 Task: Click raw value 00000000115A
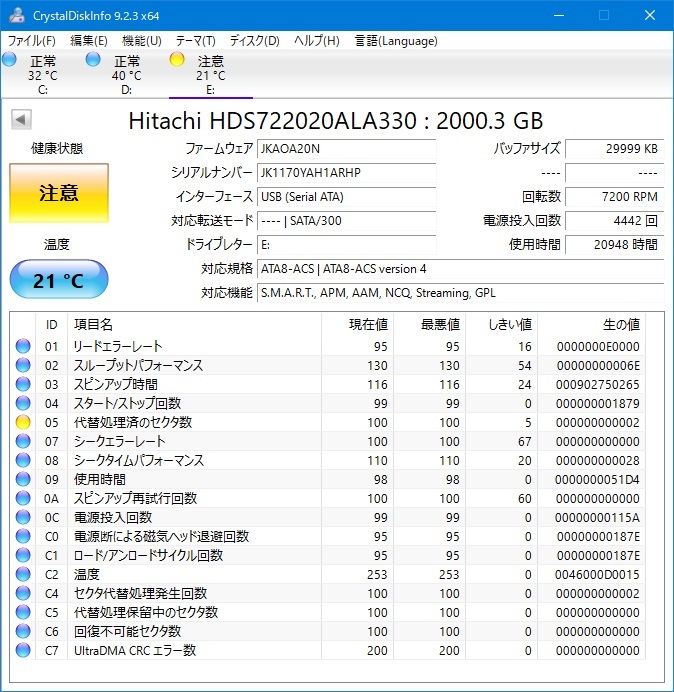(x=597, y=517)
